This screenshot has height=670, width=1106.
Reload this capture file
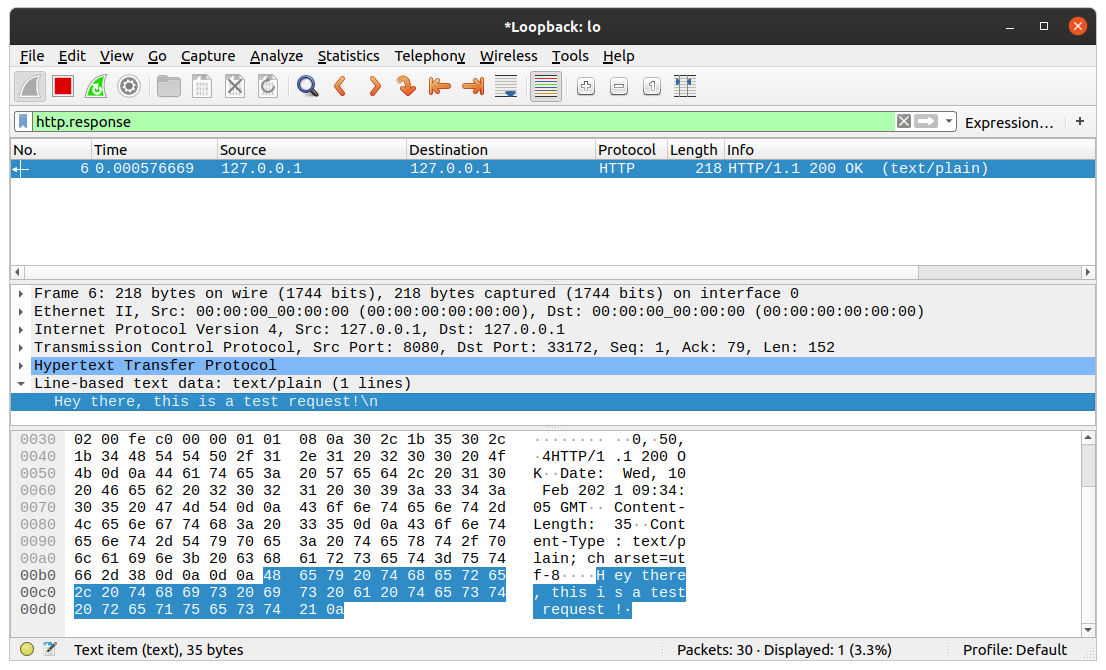[267, 86]
